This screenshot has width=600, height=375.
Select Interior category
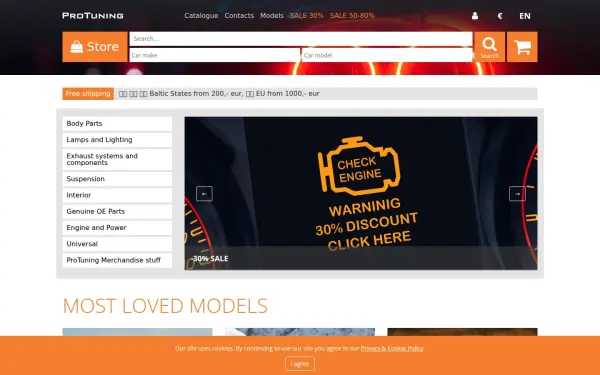point(117,195)
